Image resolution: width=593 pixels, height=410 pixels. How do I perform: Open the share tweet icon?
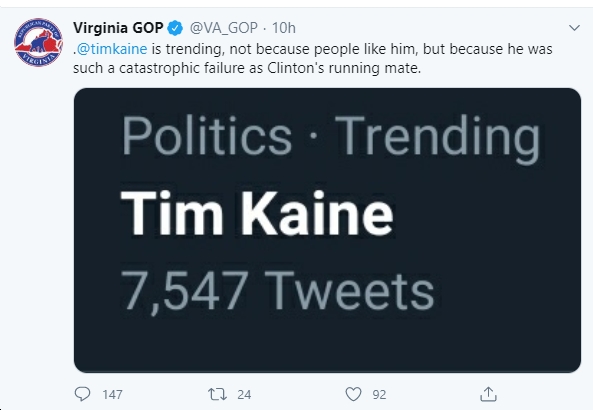[x=488, y=394]
